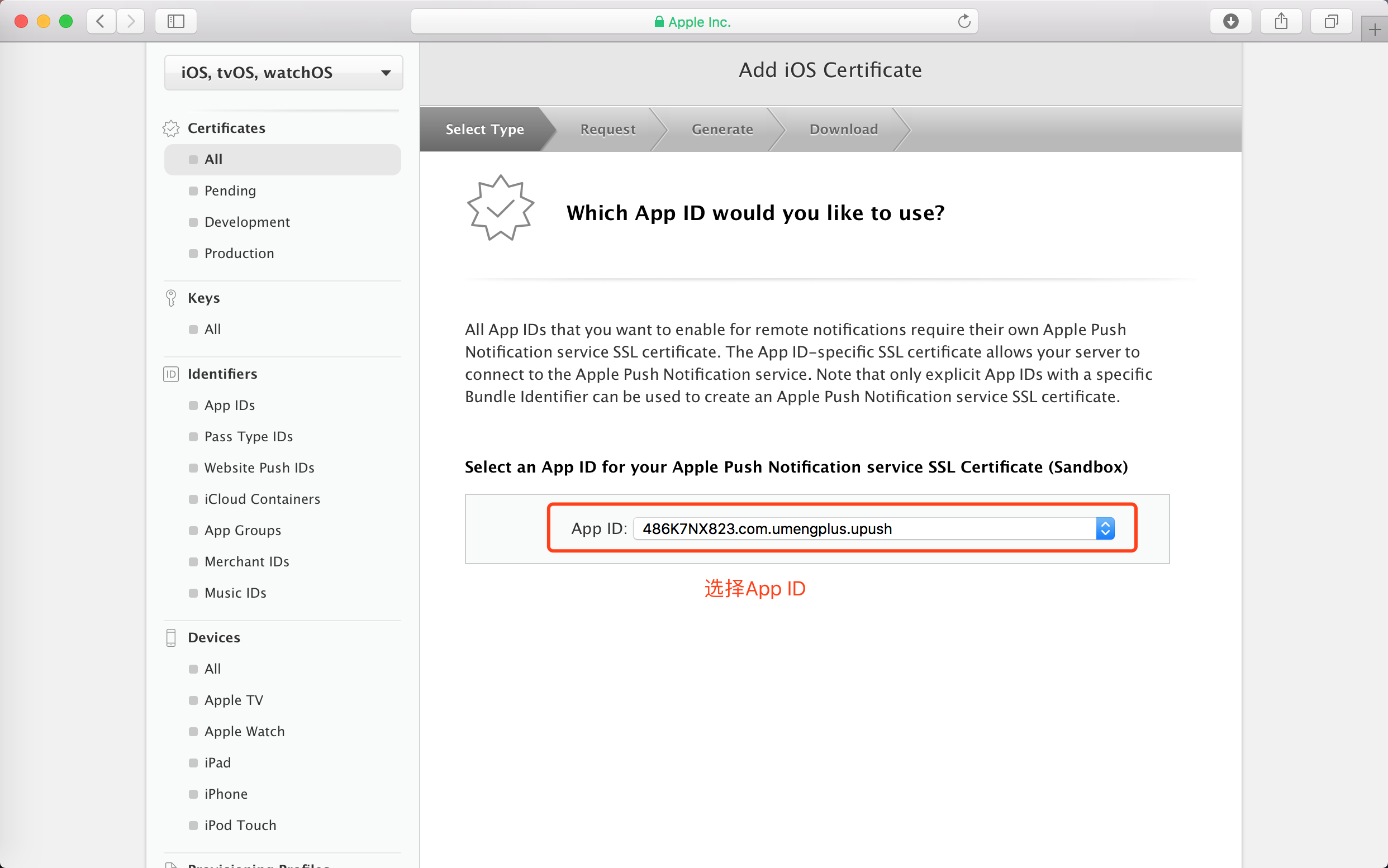Click the Certificates section icon
This screenshot has width=1388, height=868.
click(x=171, y=128)
